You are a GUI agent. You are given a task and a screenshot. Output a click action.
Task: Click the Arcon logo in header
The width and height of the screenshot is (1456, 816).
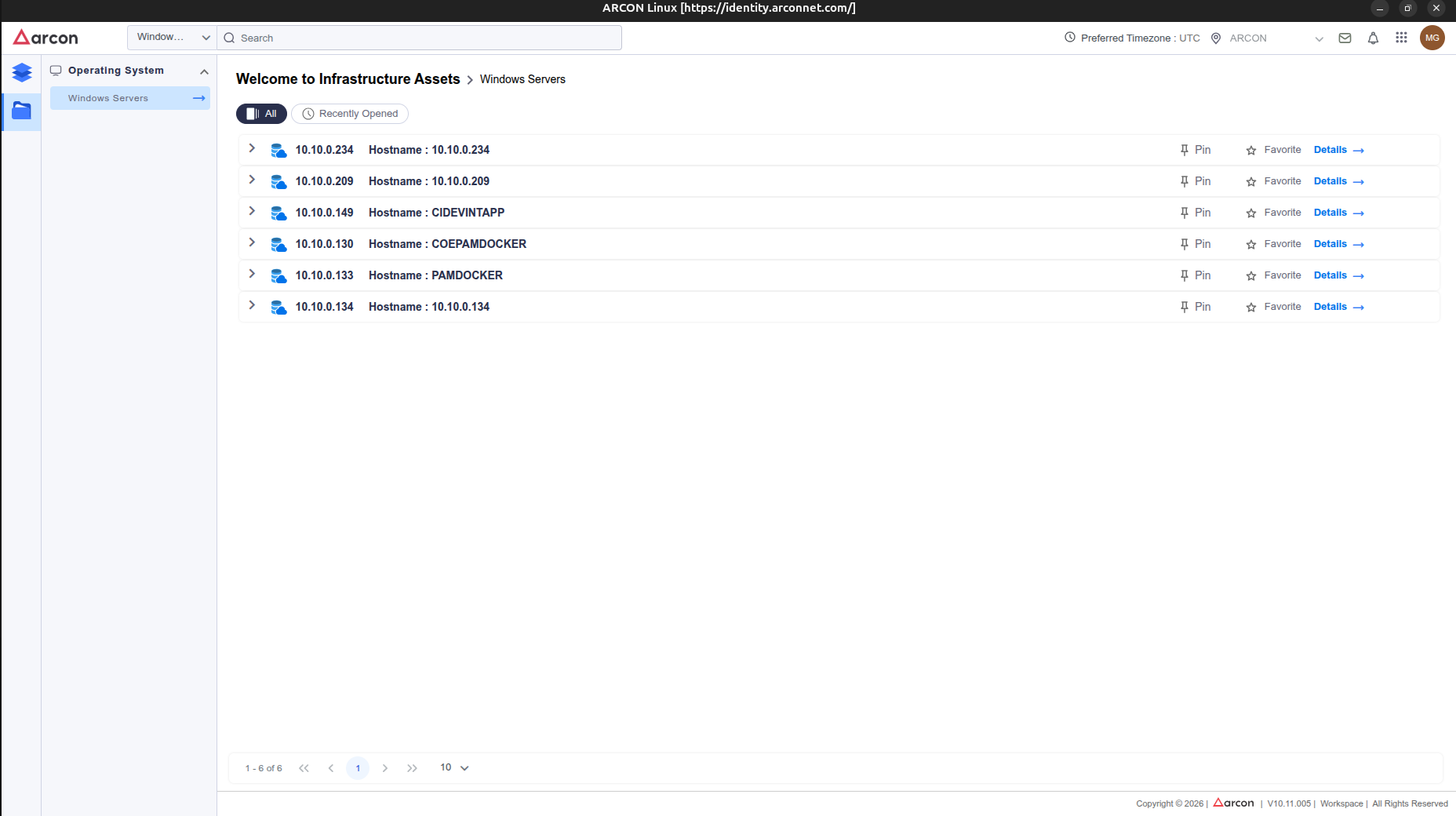point(45,38)
